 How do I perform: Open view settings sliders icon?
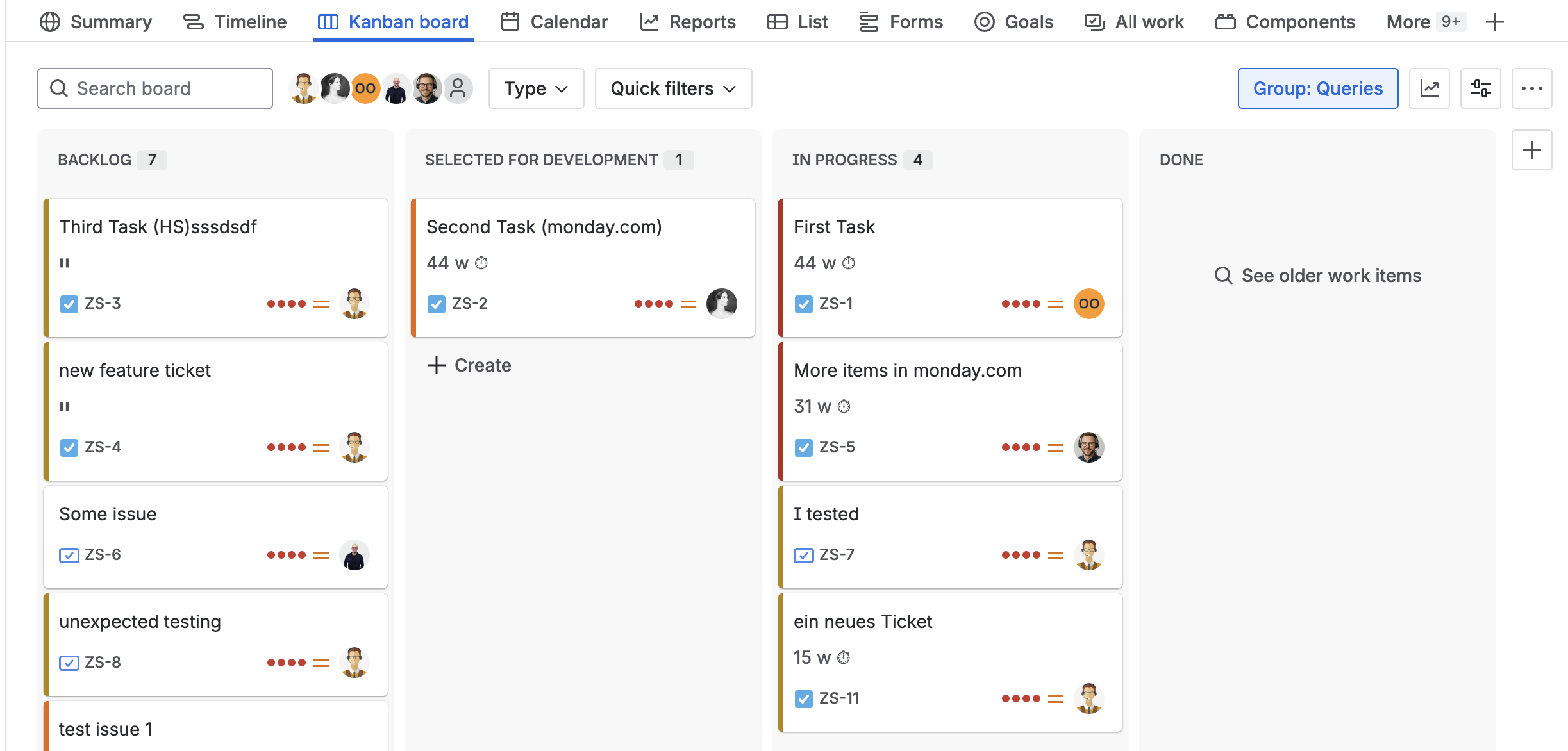tap(1480, 88)
